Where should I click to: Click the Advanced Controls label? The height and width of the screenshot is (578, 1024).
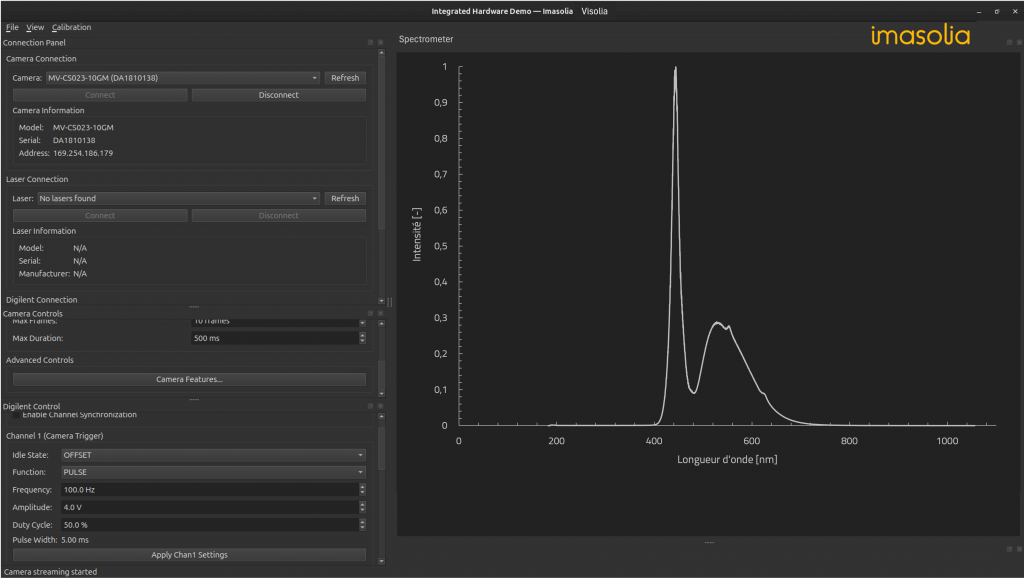click(40, 361)
